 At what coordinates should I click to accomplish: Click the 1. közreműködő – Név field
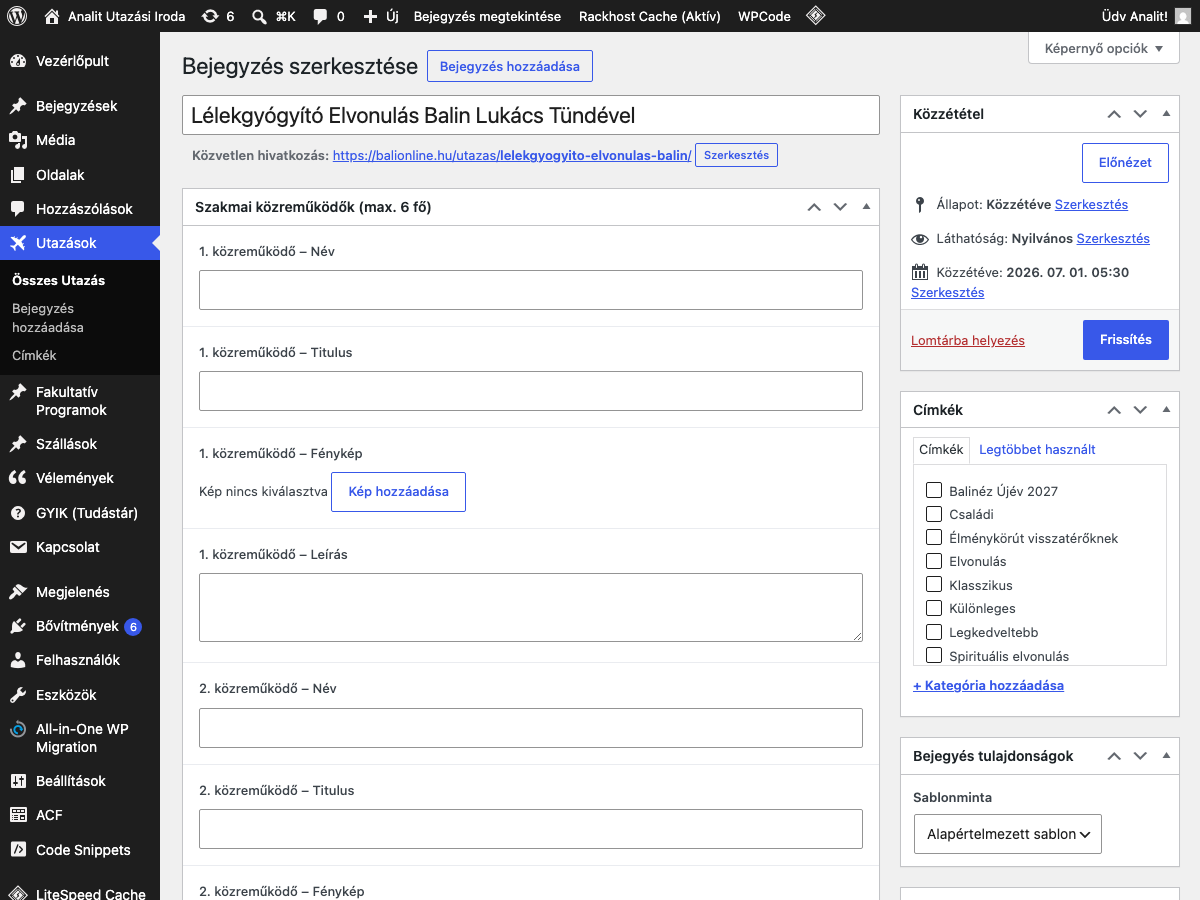[531, 290]
